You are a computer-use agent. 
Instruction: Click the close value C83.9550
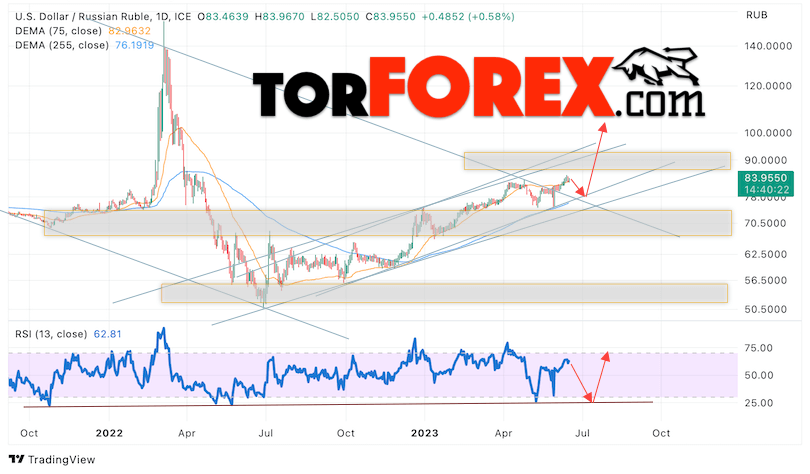[391, 17]
